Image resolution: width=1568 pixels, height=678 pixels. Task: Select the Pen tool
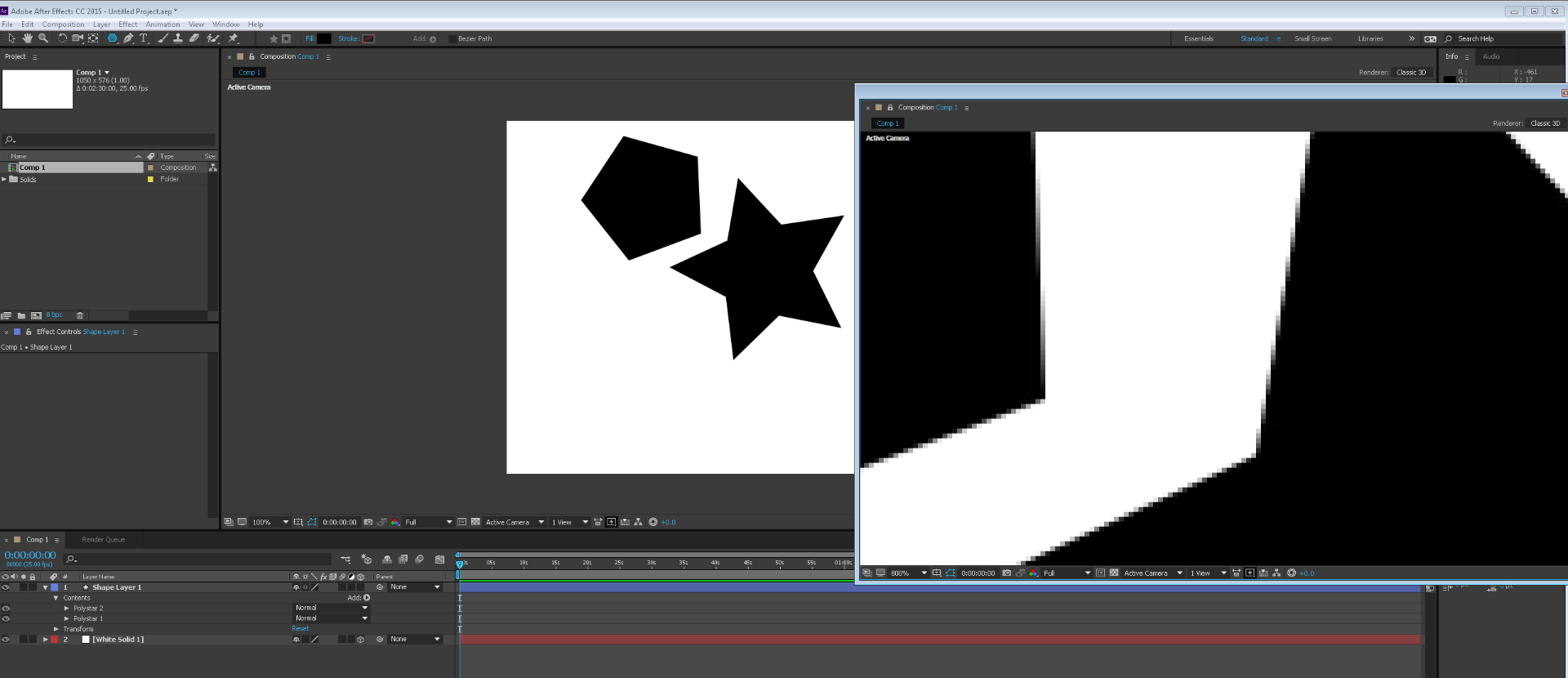click(128, 38)
